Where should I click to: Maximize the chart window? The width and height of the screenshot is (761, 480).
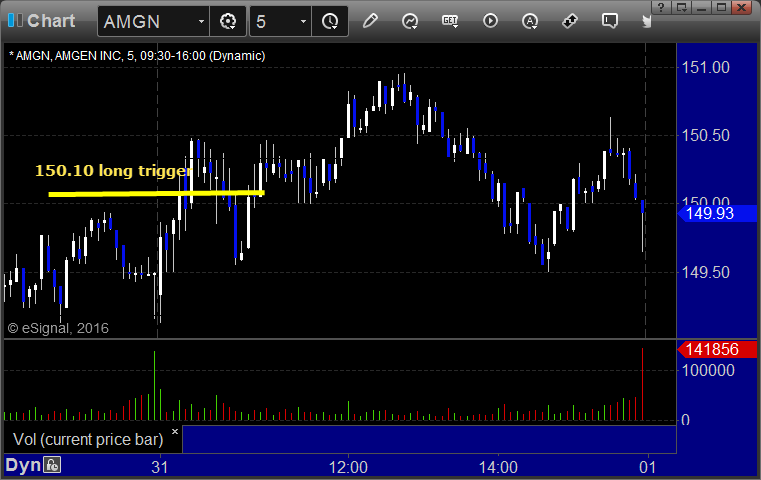722,7
